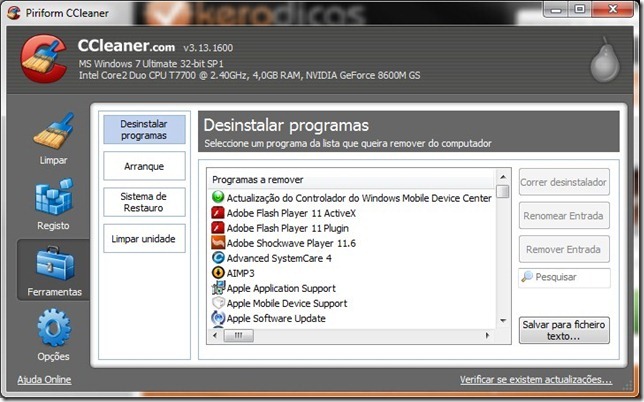Screen dimensions: 644x402
Task: Click the program list scroll down arrow
Action: [503, 321]
